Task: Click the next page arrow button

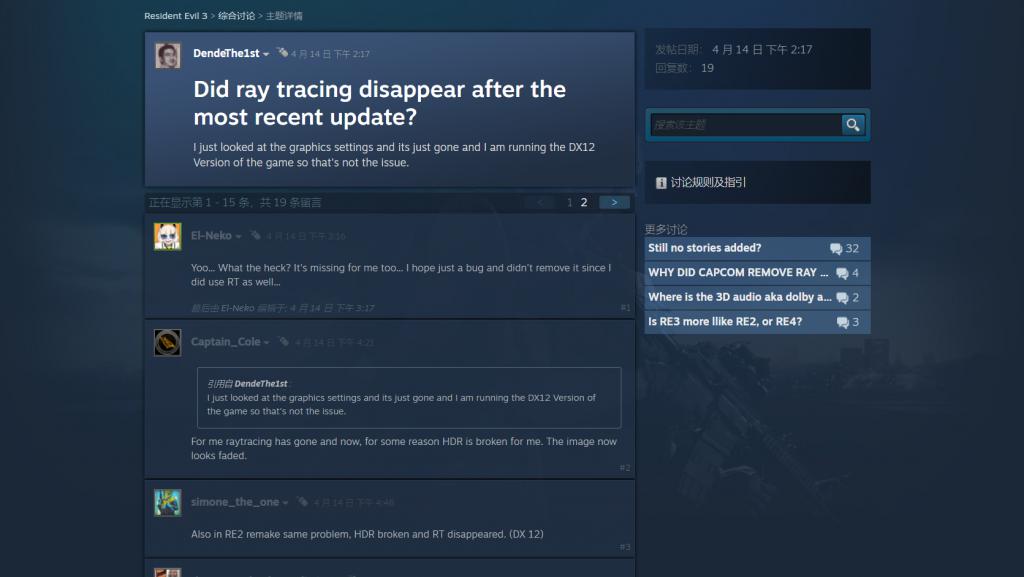Action: coord(614,202)
